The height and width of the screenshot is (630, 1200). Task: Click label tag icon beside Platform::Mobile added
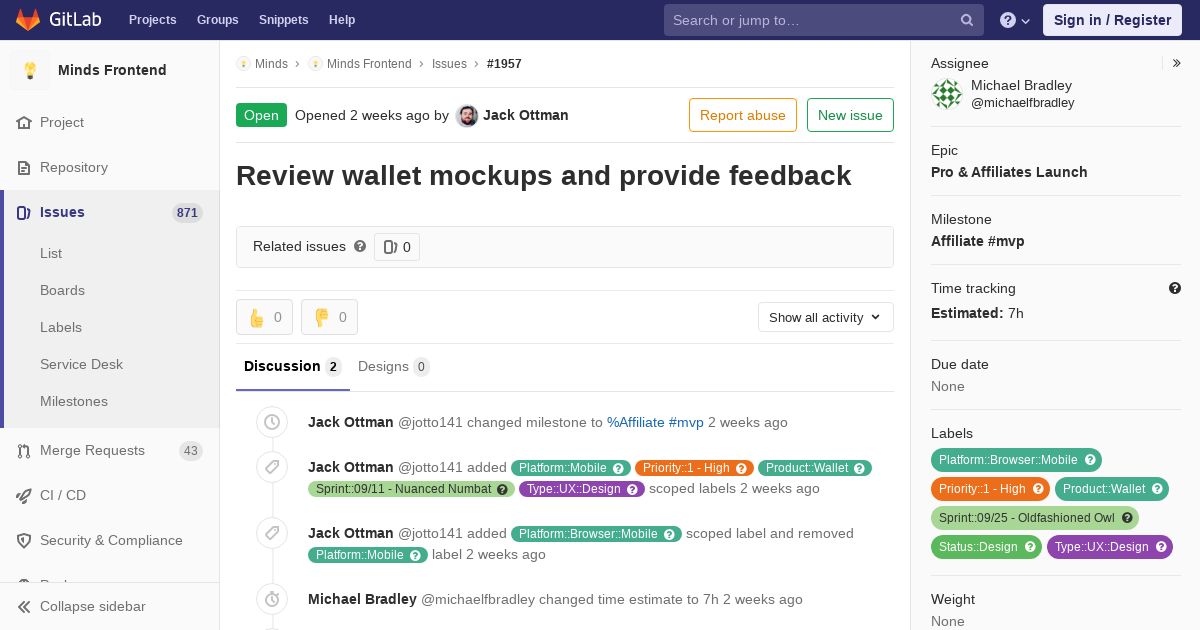tap(272, 467)
